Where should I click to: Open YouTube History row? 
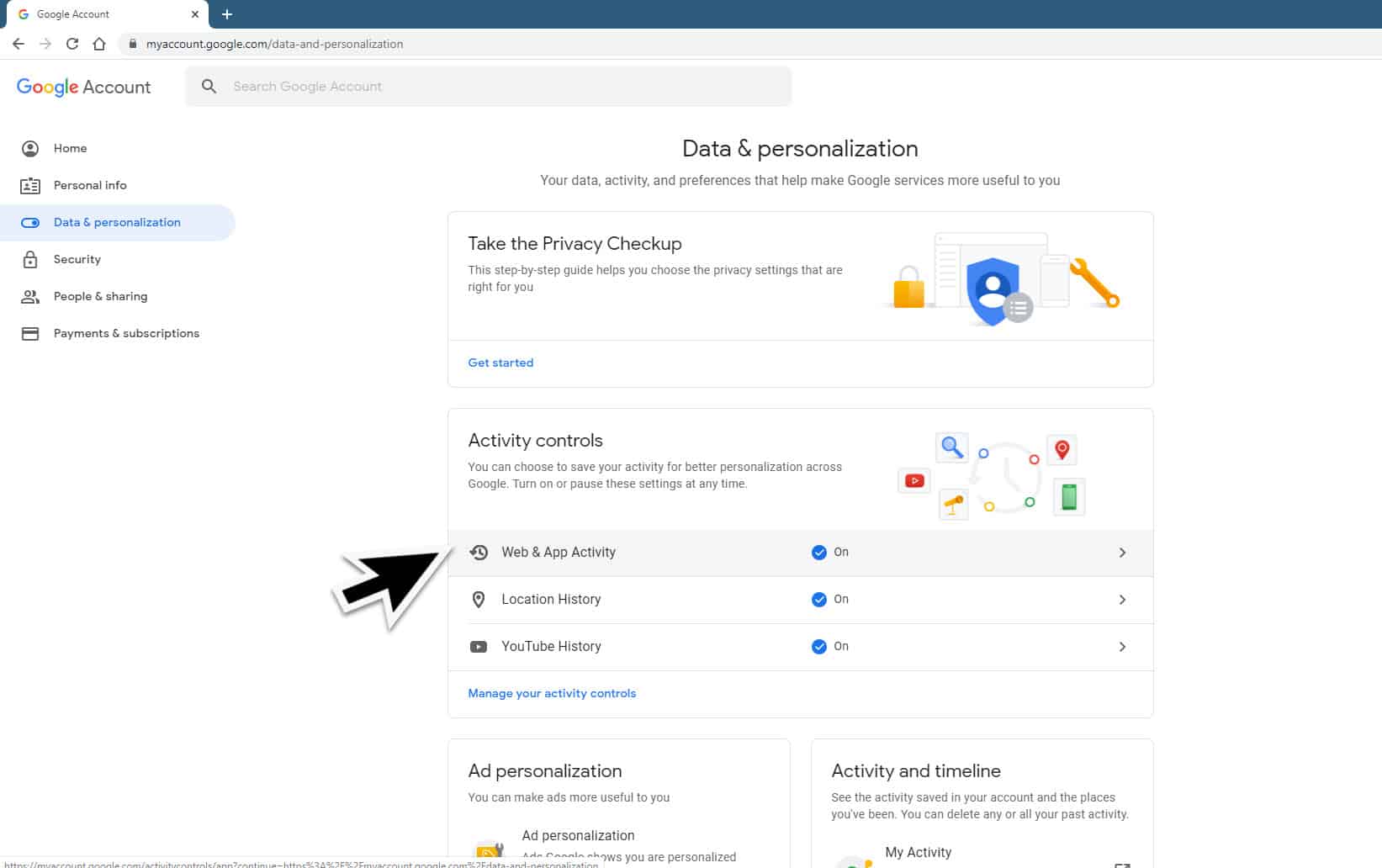[x=800, y=647]
